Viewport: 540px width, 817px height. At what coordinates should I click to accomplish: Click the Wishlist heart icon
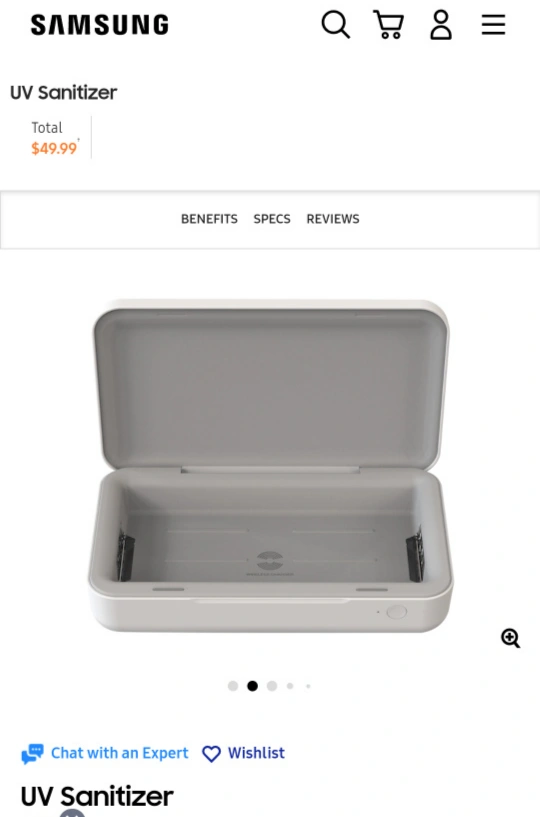[x=211, y=753]
